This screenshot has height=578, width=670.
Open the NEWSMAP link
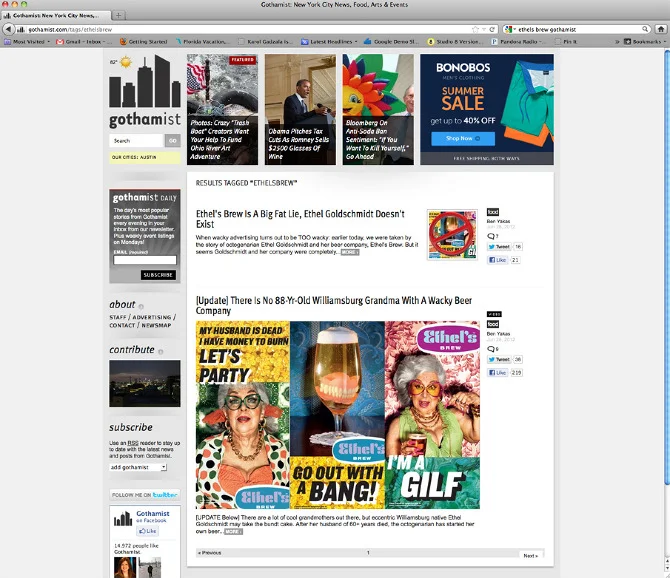pos(156,325)
